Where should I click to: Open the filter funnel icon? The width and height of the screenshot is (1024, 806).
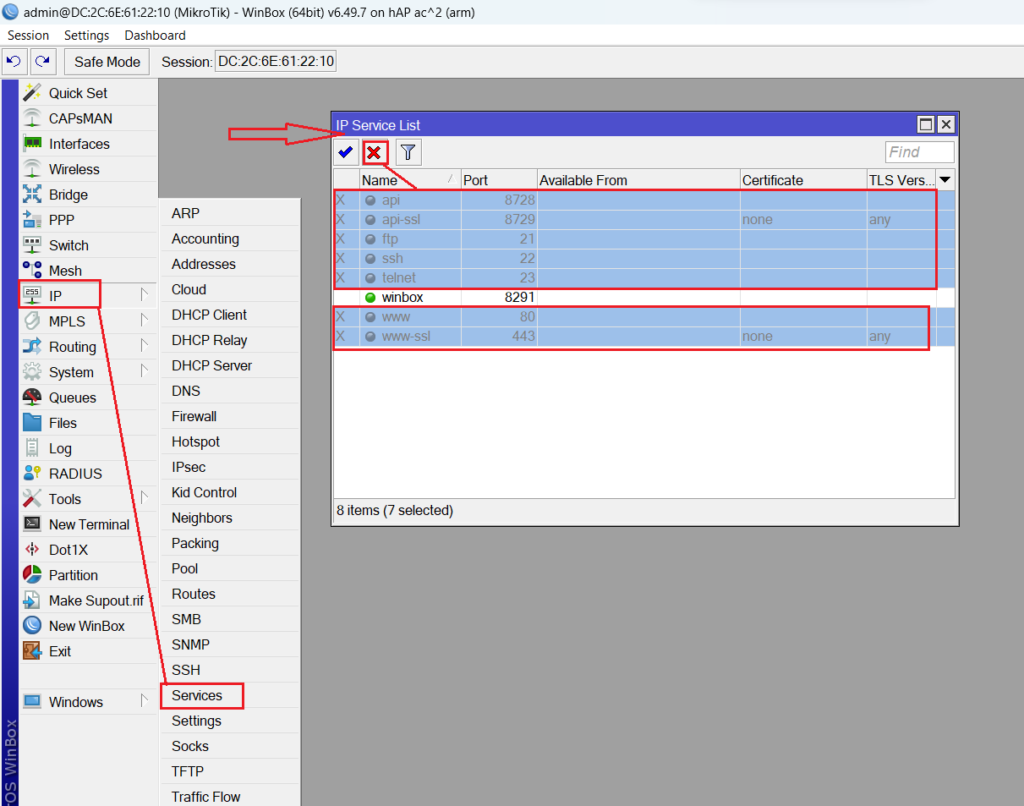[x=408, y=152]
